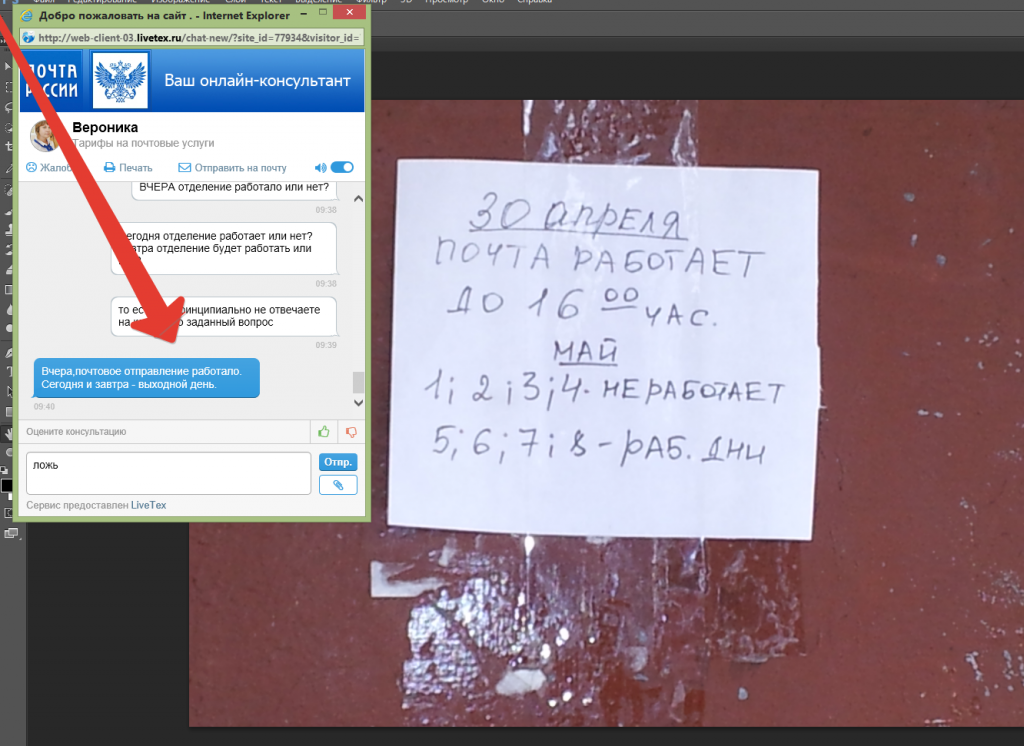This screenshot has width=1024, height=746.
Task: Click the header Ваш онлайн-консультант
Action: point(257,80)
